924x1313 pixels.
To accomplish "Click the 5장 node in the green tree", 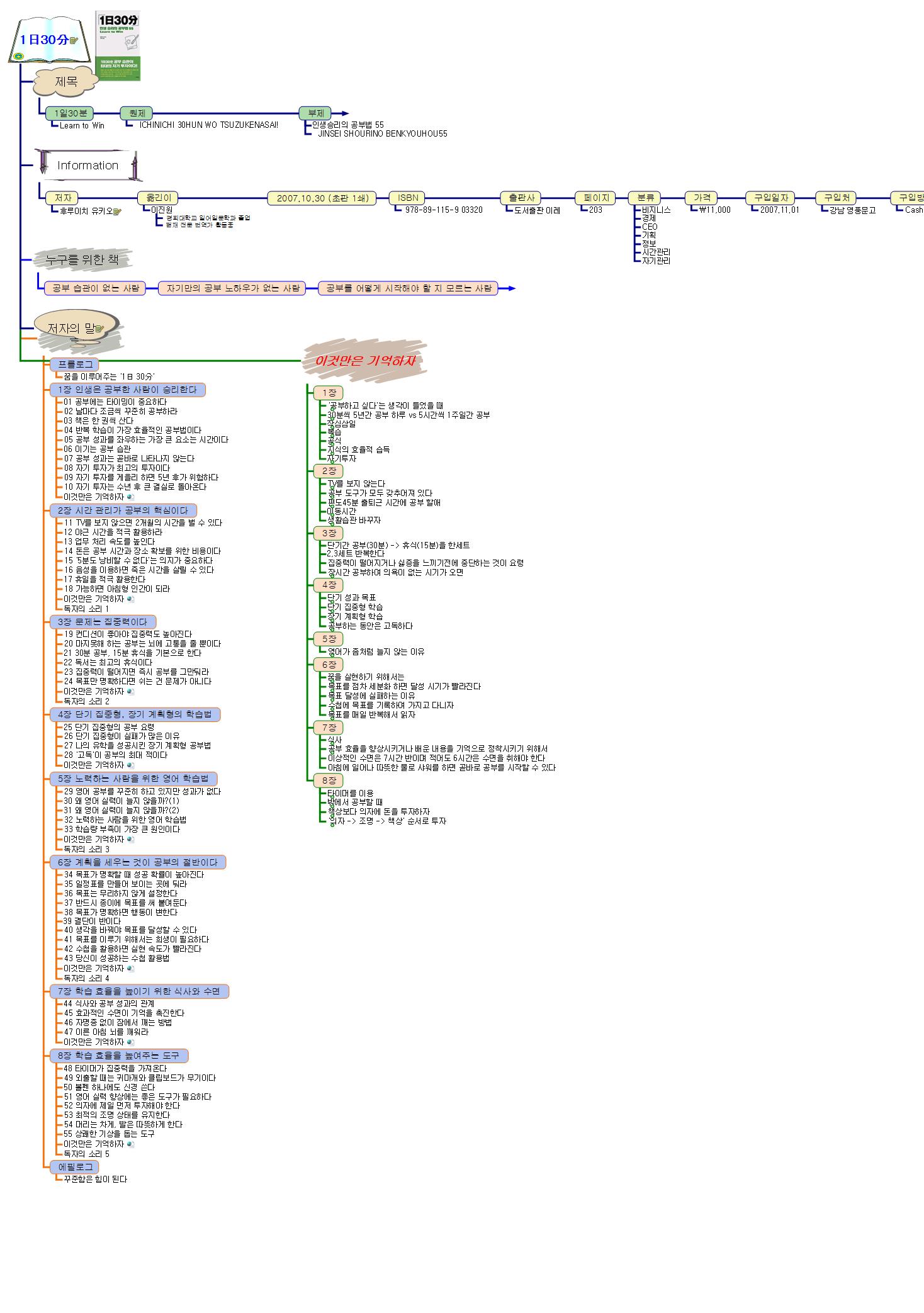I will click(x=329, y=639).
